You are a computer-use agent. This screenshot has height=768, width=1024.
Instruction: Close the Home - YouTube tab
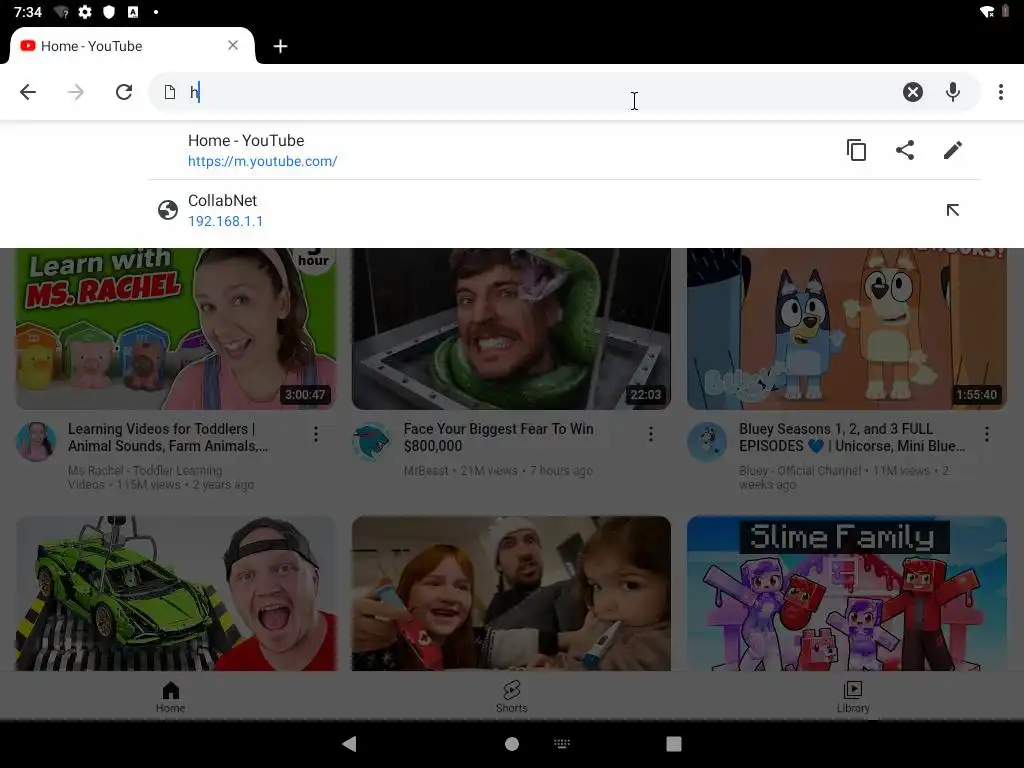[x=233, y=45]
